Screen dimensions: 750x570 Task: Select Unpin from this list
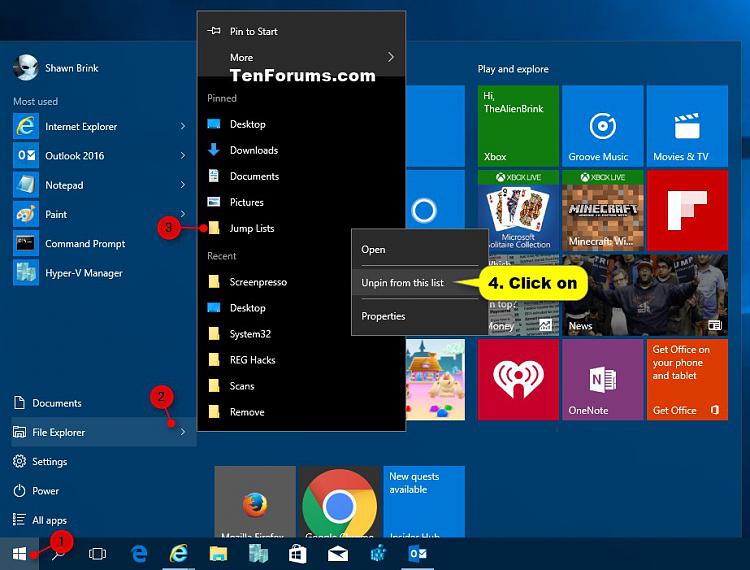[419, 283]
